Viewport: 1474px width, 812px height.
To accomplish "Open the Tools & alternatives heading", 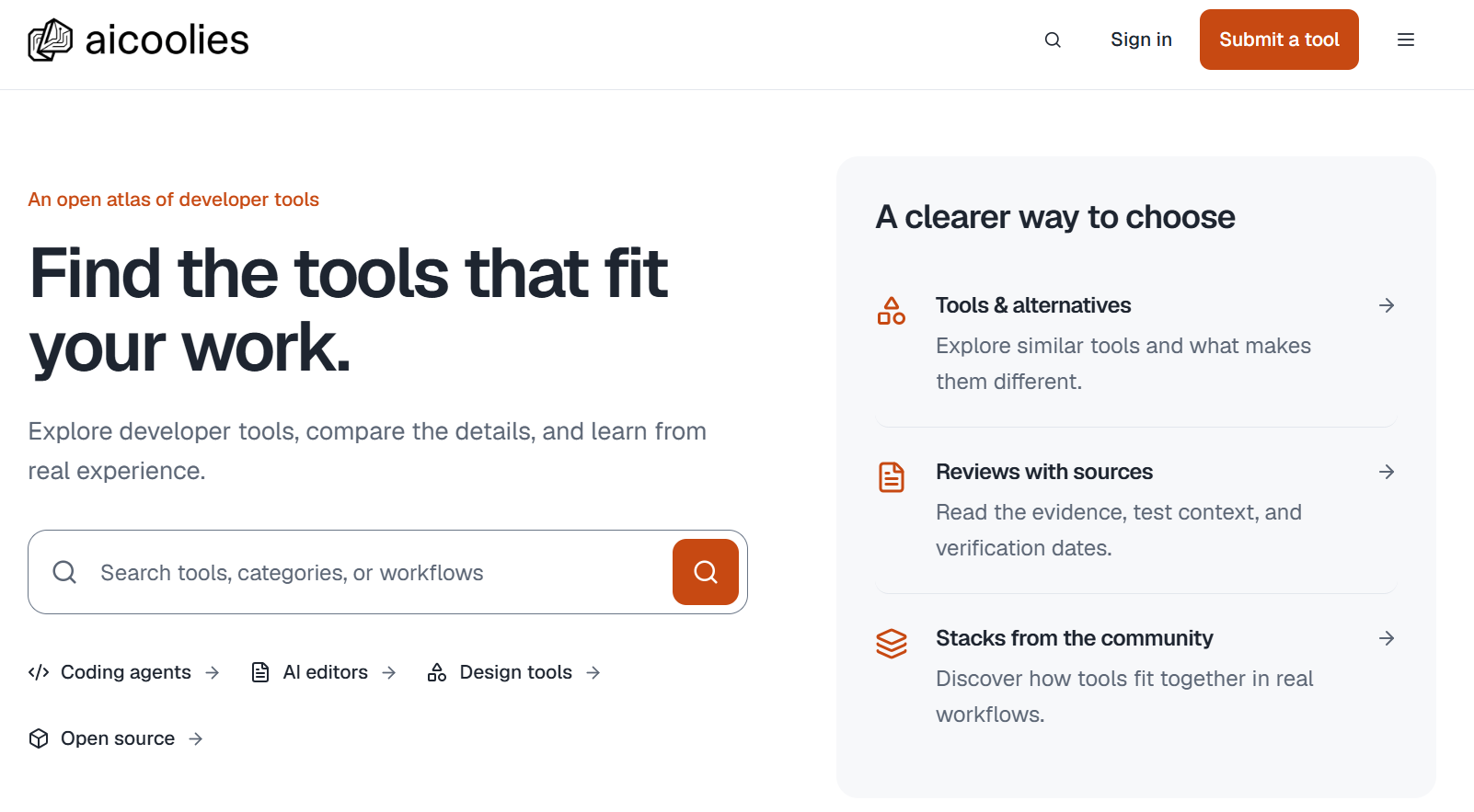I will pyautogui.click(x=1033, y=305).
